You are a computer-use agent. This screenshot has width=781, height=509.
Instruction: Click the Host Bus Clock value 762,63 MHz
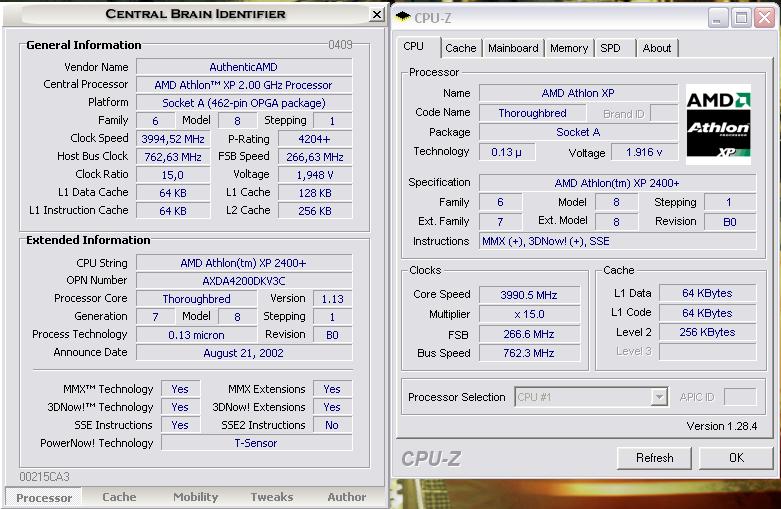[173, 157]
